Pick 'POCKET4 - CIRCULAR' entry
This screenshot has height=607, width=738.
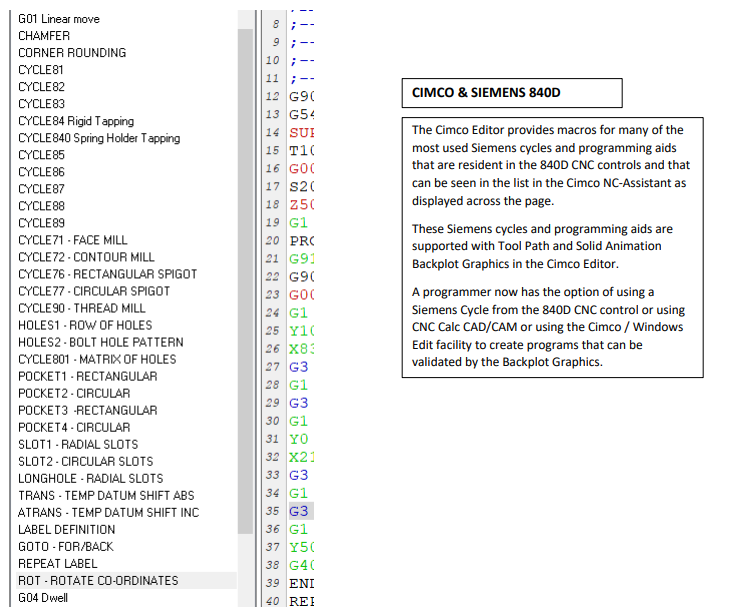(74, 427)
